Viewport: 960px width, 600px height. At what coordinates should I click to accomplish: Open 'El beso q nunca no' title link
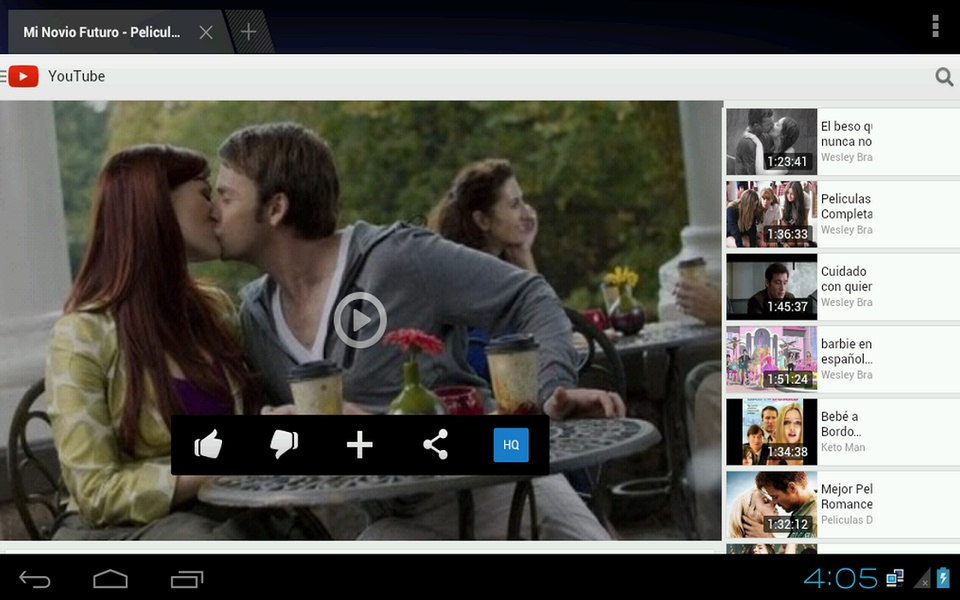coord(847,134)
